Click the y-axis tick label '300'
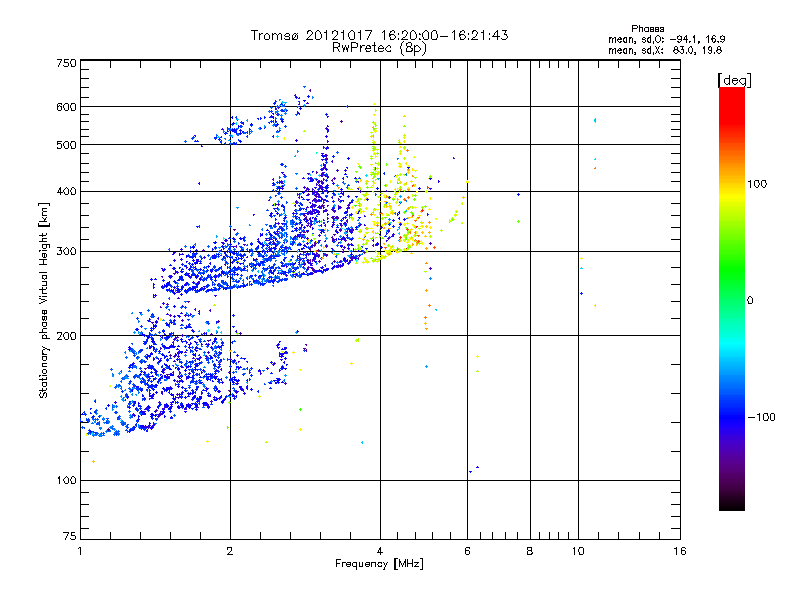This screenshot has width=800, height=600. [x=66, y=252]
